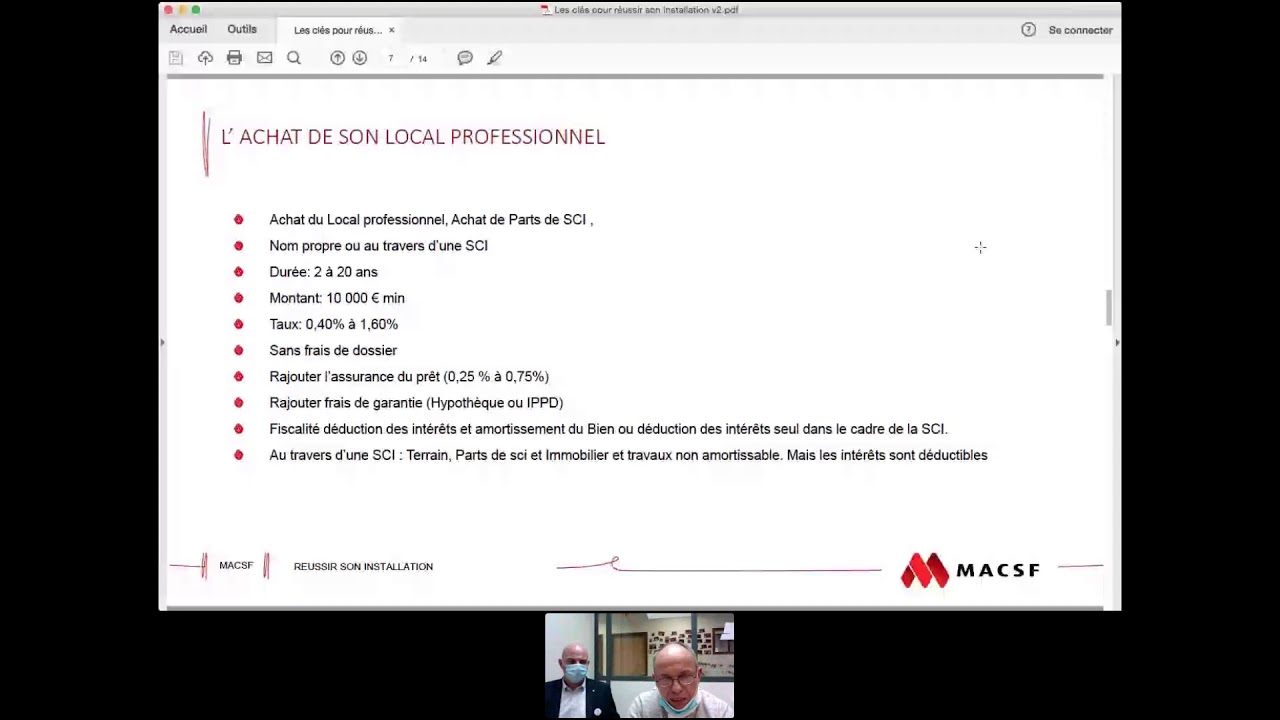Image resolution: width=1280 pixels, height=720 pixels.
Task: Click the page number field showing 7
Action: [391, 58]
